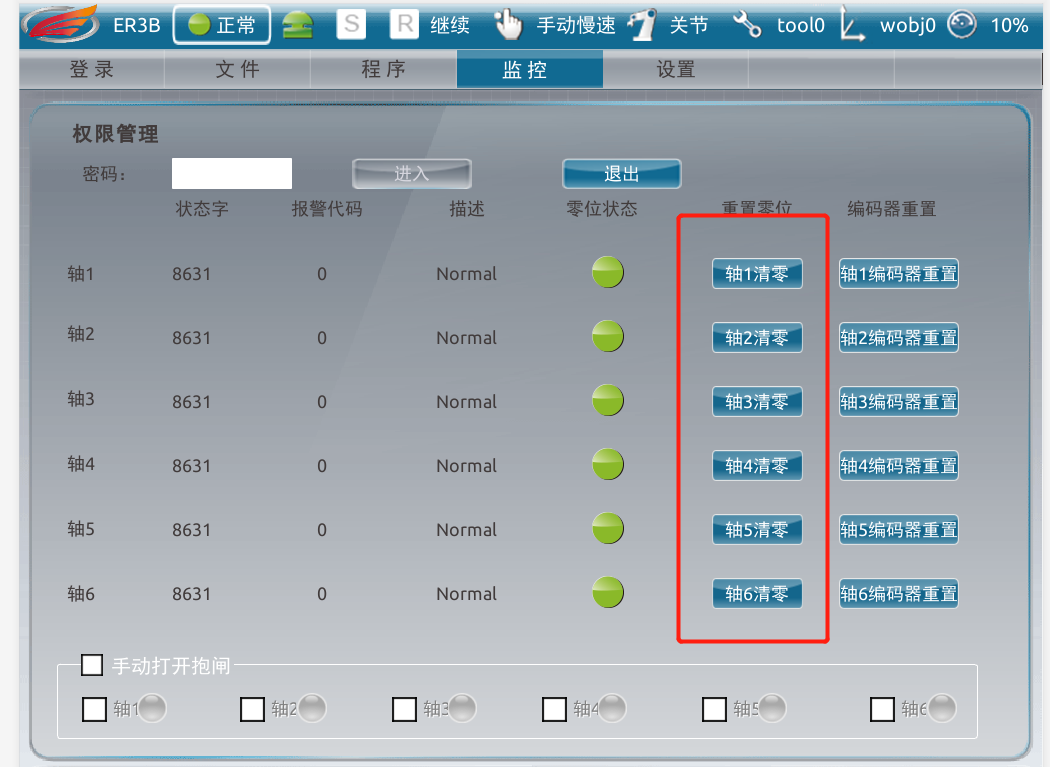Switch to the 程序 tab

[x=383, y=70]
